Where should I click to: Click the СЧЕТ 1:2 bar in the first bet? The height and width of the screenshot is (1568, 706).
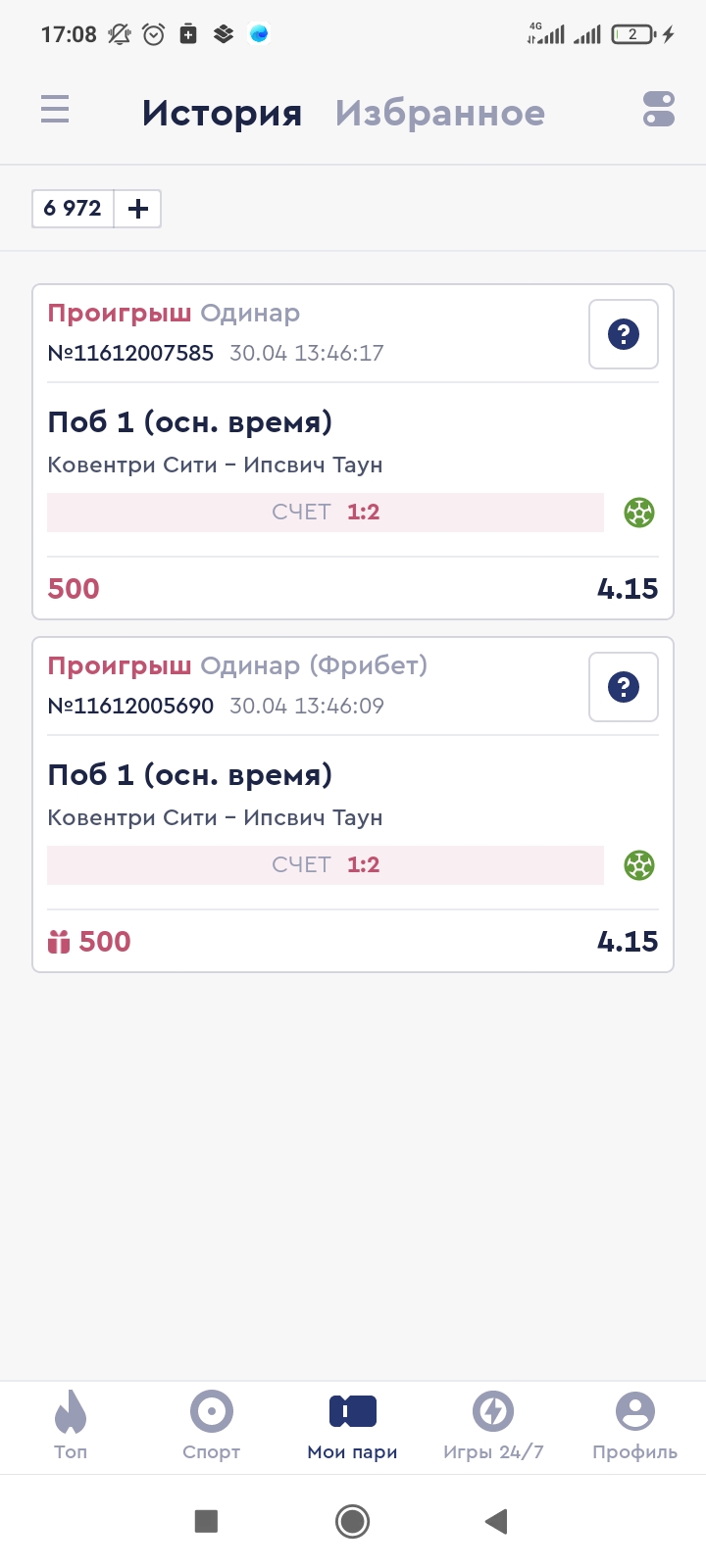click(326, 513)
